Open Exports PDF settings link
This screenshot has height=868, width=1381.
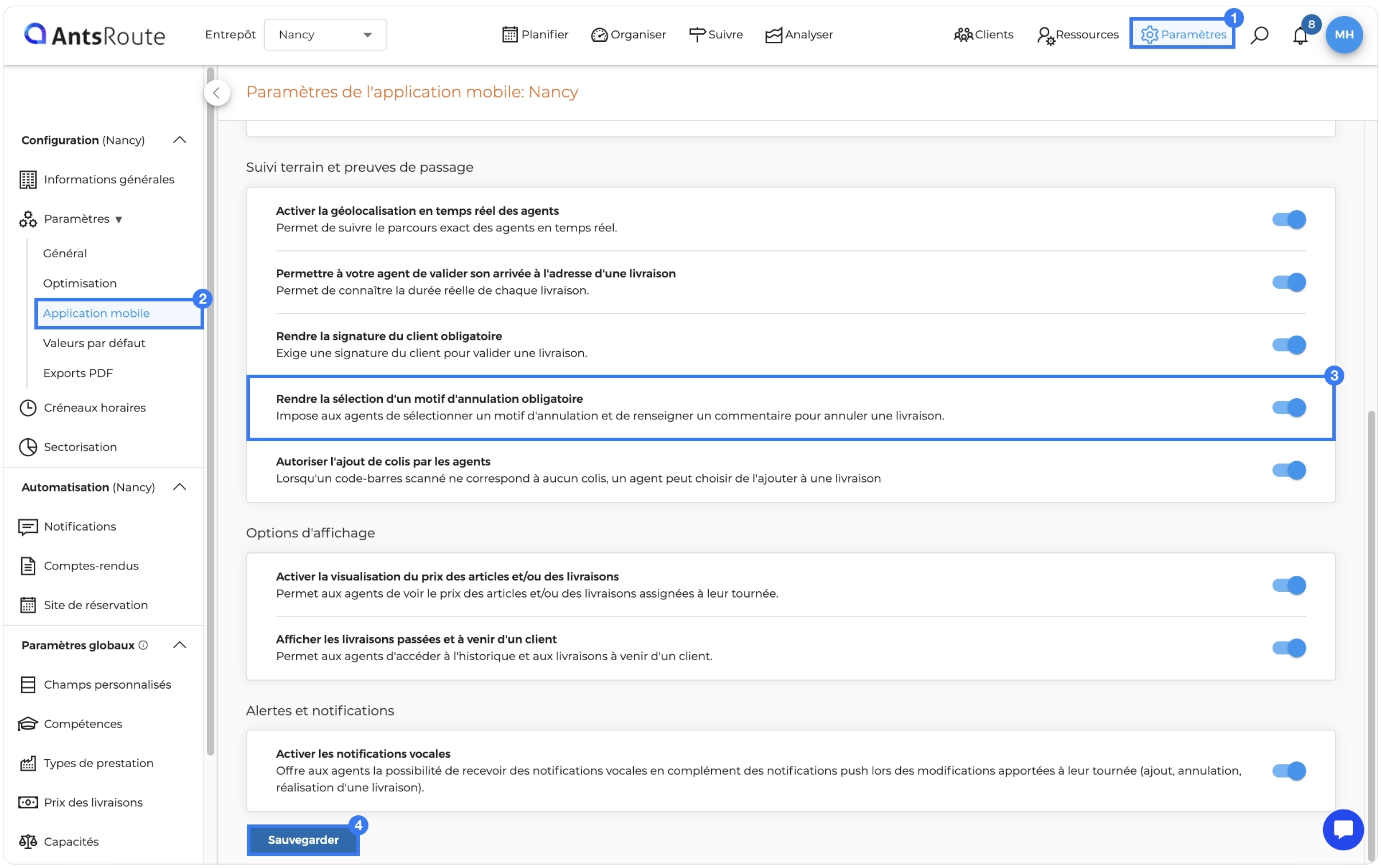point(78,372)
